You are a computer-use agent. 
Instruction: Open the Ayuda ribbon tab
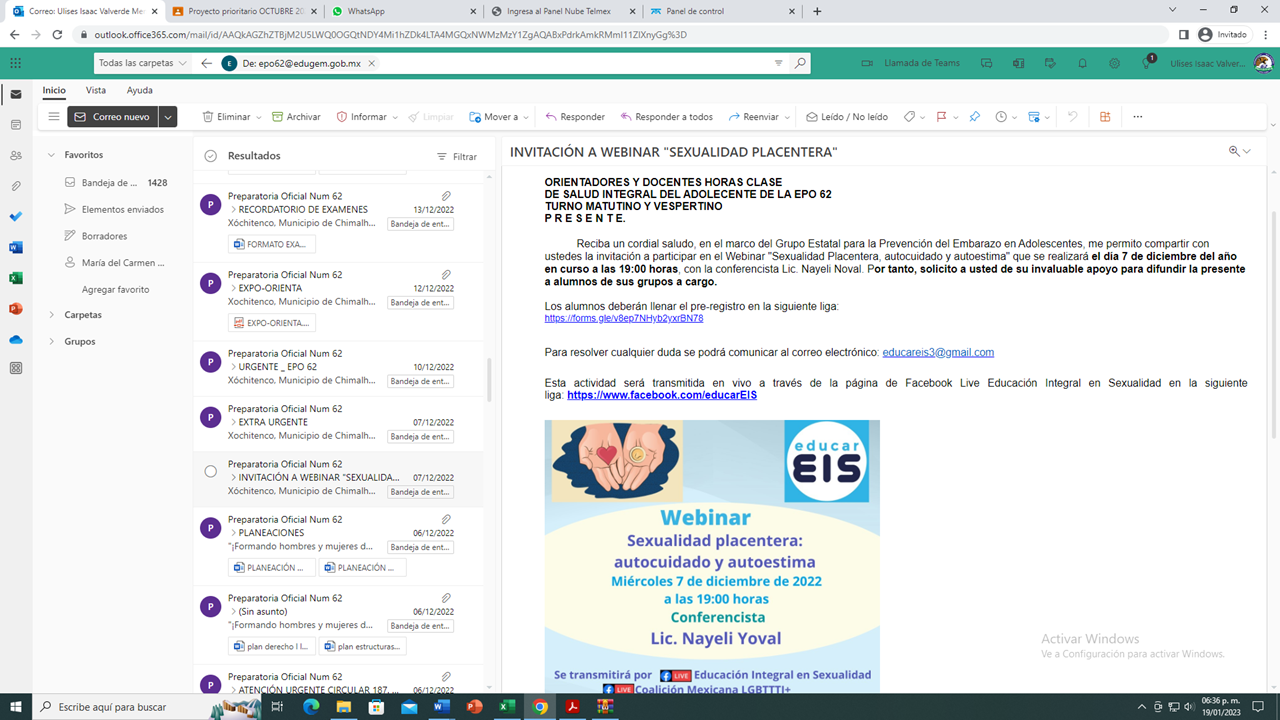click(140, 90)
